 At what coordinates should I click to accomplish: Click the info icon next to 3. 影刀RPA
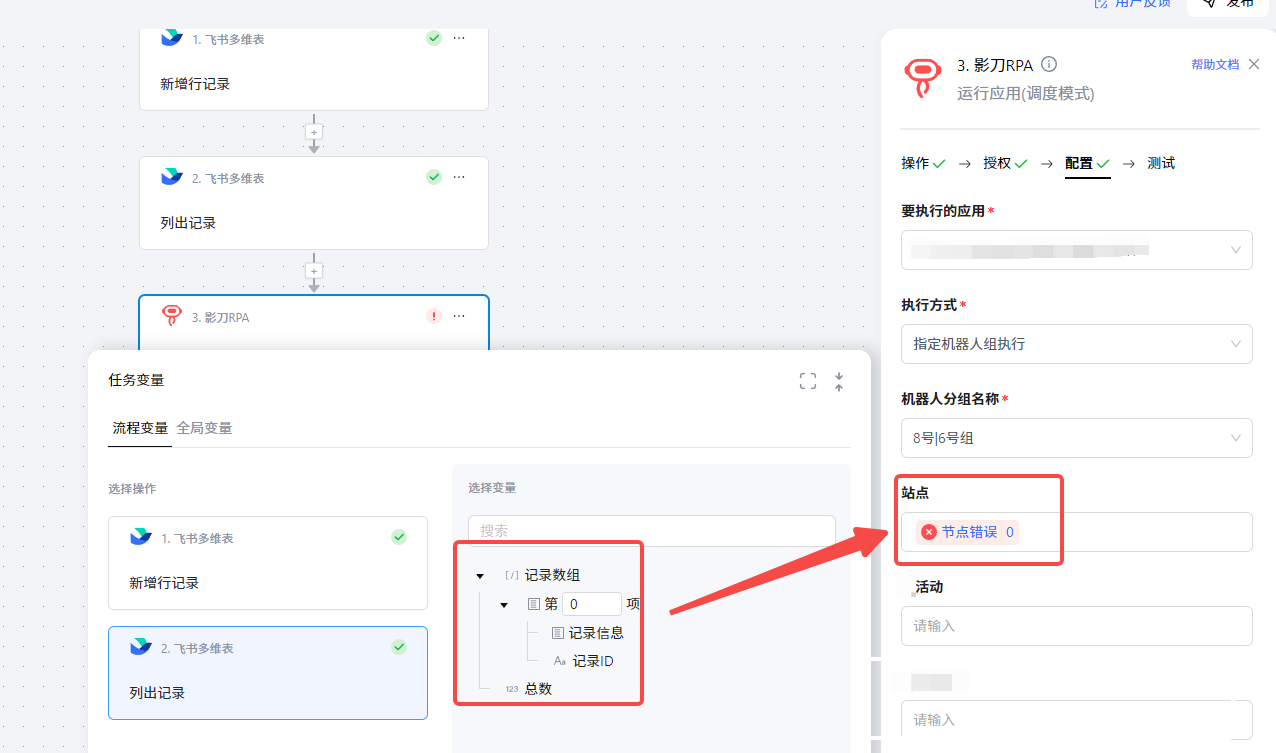[1049, 64]
